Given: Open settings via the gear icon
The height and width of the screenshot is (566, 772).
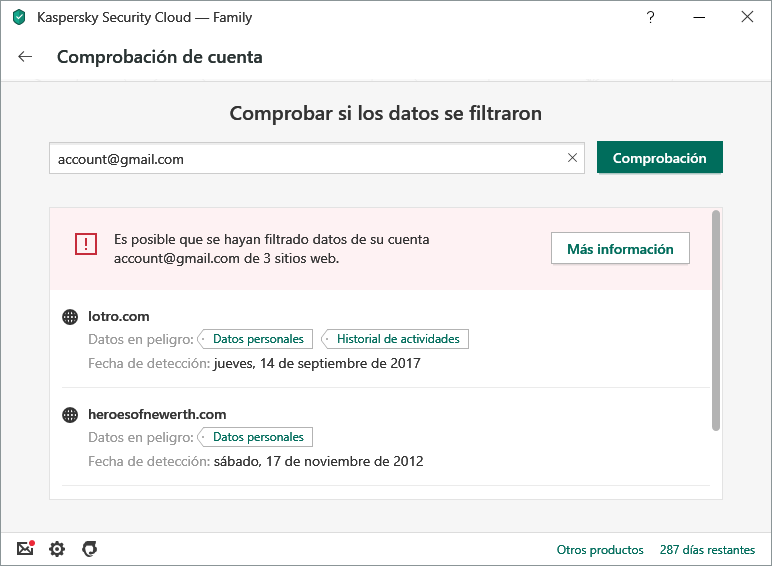Looking at the screenshot, I should (57, 549).
